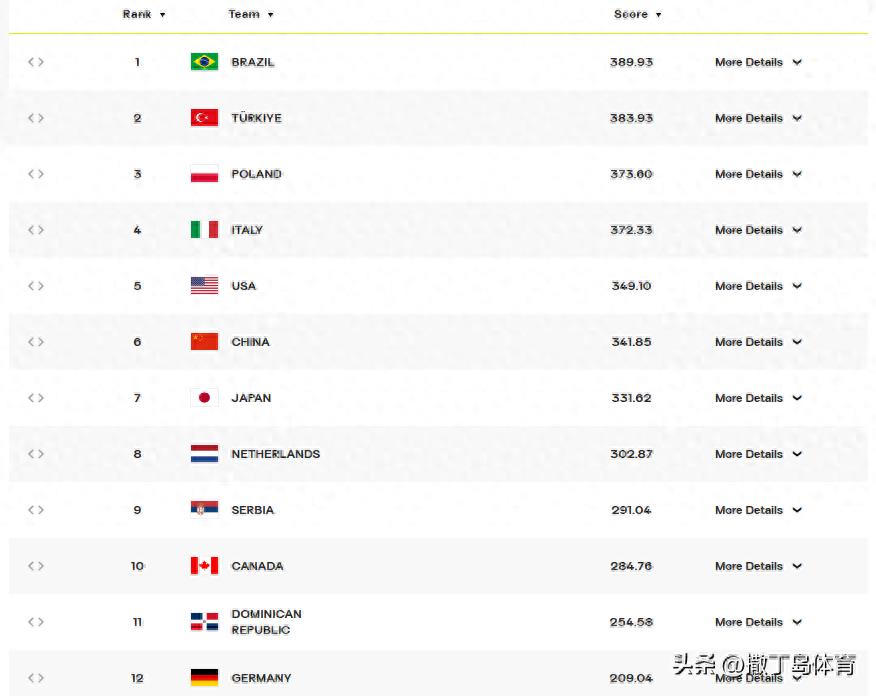The height and width of the screenshot is (696, 876).
Task: Click the USA flag icon
Action: [x=204, y=286]
